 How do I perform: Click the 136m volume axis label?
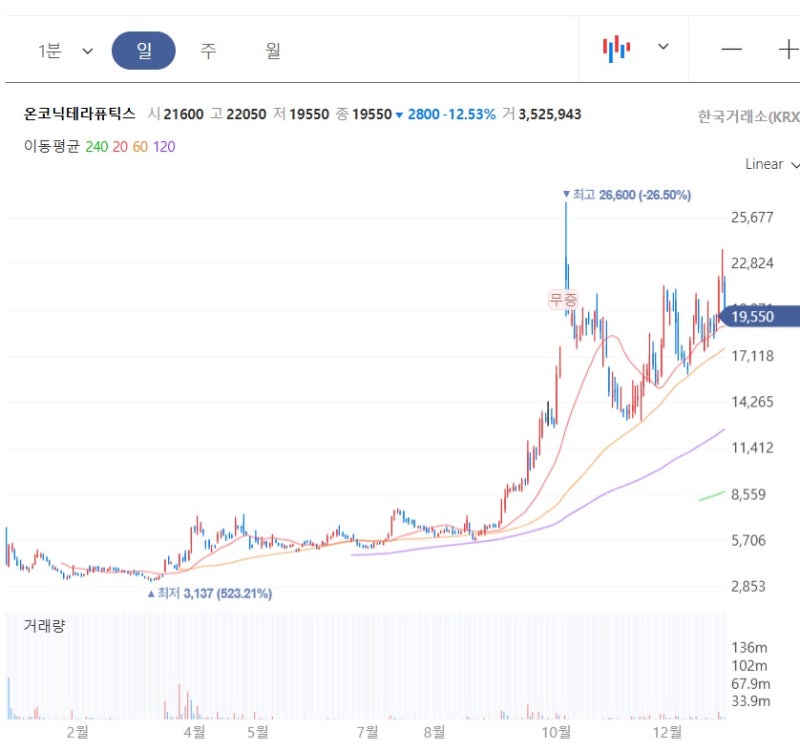(749, 647)
